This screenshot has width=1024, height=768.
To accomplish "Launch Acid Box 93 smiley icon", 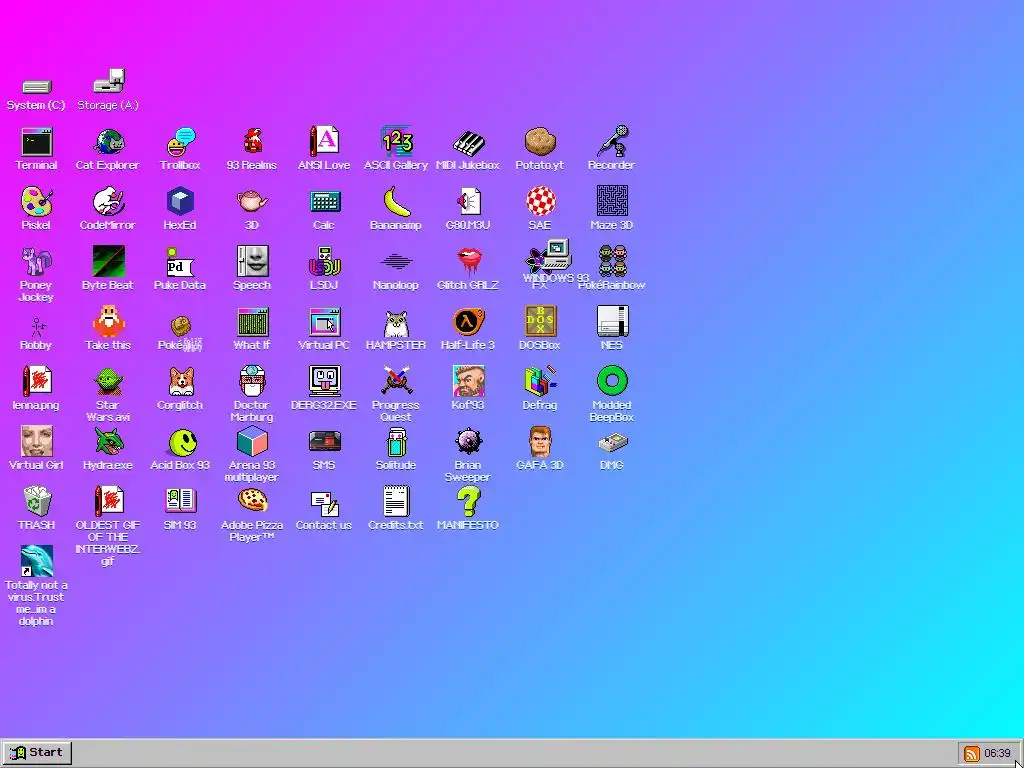I will 180,442.
